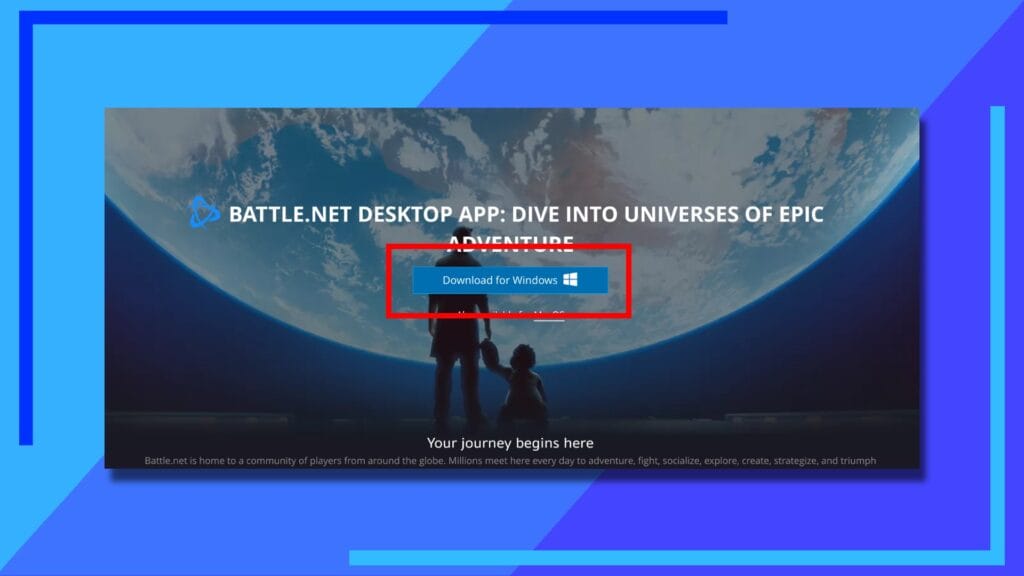Click the top edge of the red highlight box

pos(510,245)
